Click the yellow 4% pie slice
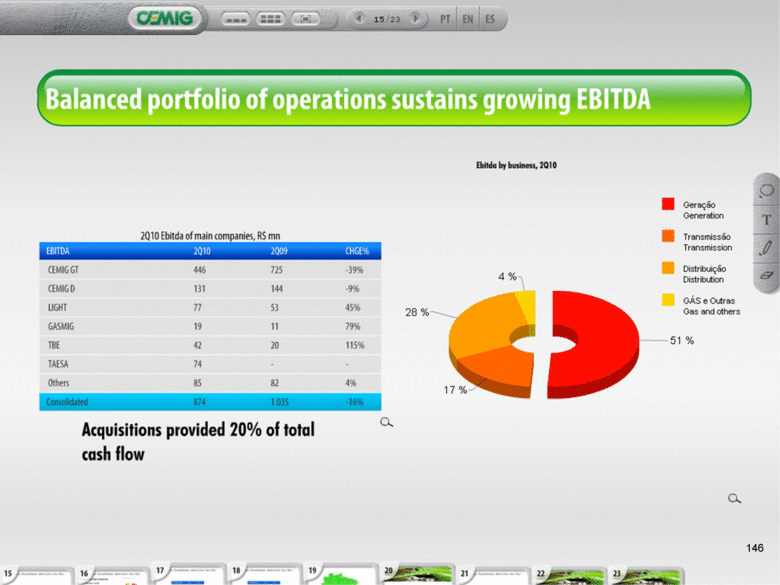 pos(526,306)
